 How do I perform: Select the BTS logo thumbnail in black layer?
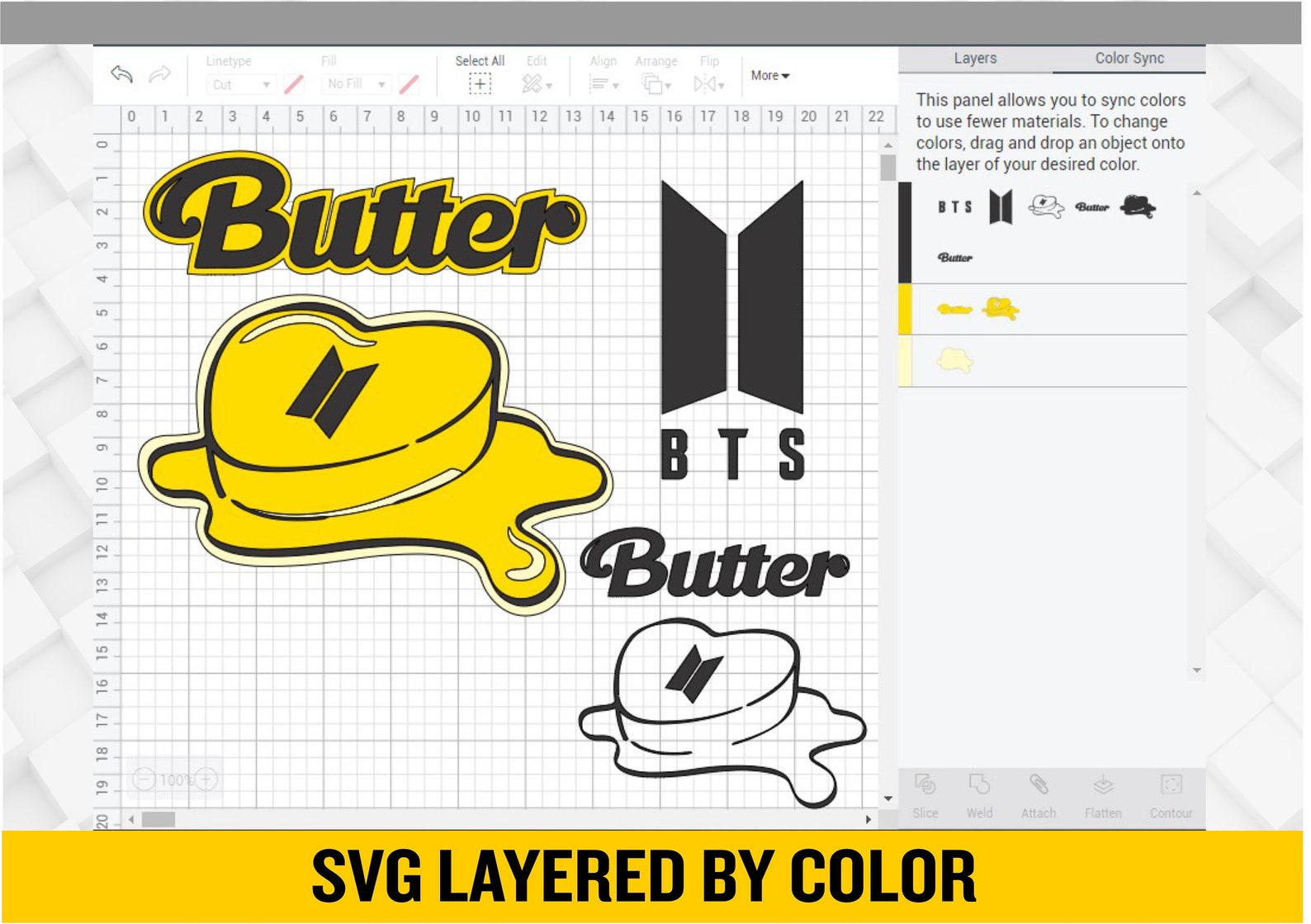point(1001,207)
